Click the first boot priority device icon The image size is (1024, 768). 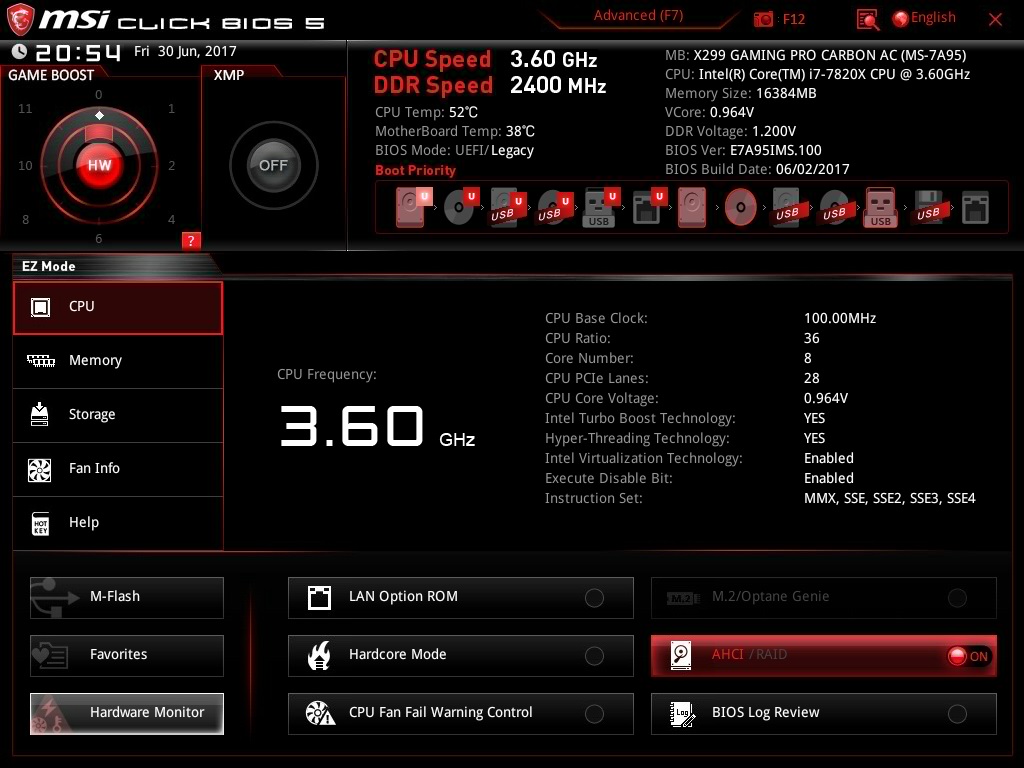pos(411,207)
